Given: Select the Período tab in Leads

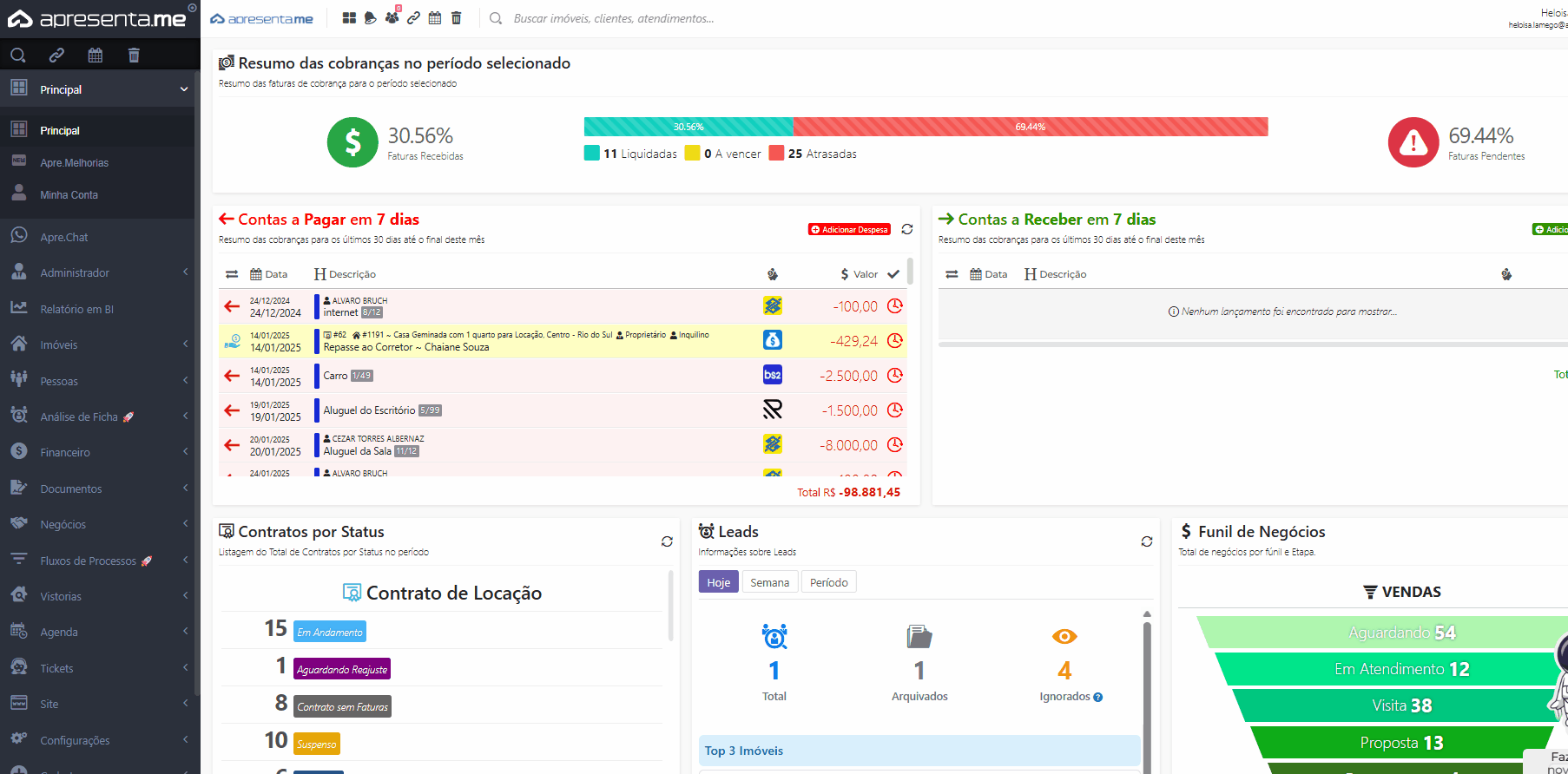Looking at the screenshot, I should point(828,582).
